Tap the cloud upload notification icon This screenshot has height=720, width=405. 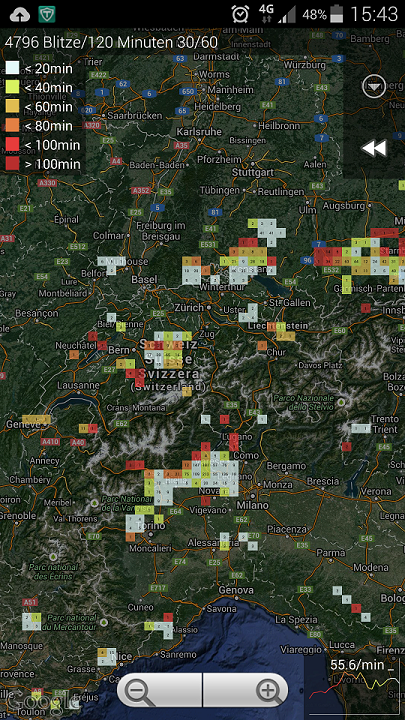click(20, 14)
